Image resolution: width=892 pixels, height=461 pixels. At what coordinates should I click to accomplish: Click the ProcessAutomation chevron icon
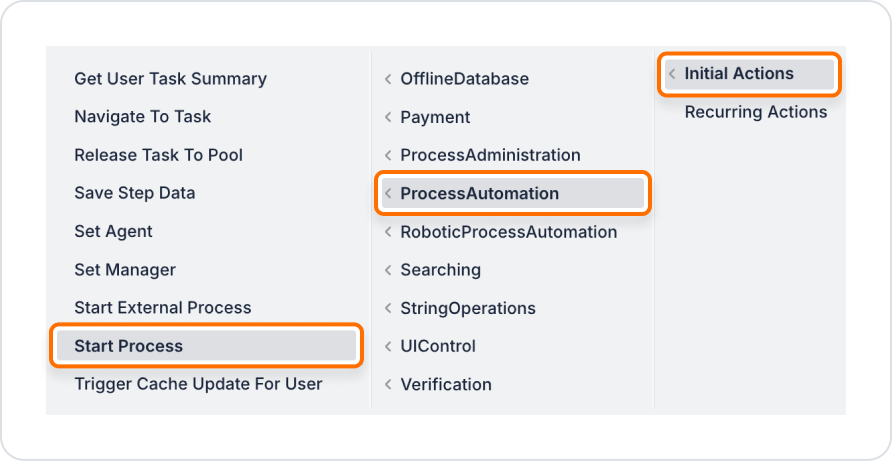[388, 193]
